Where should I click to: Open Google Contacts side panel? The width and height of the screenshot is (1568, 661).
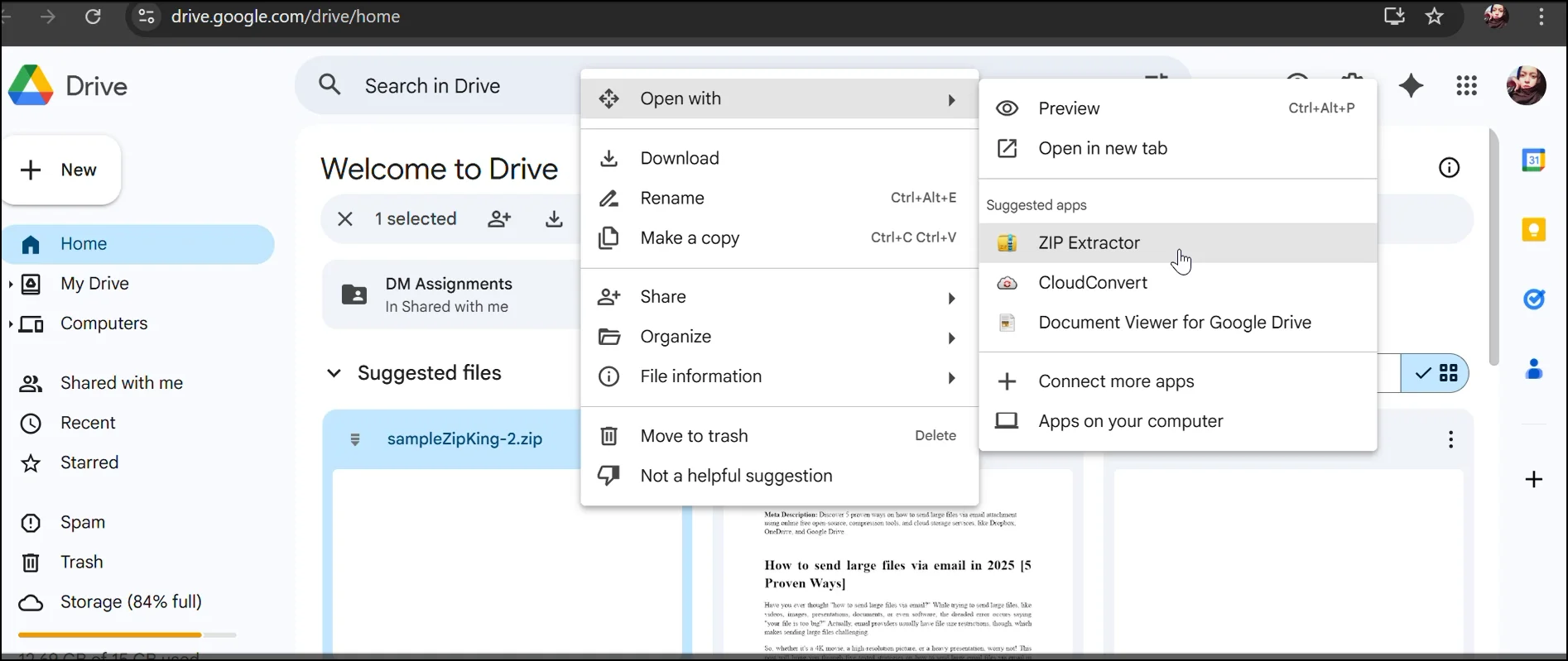click(1533, 369)
